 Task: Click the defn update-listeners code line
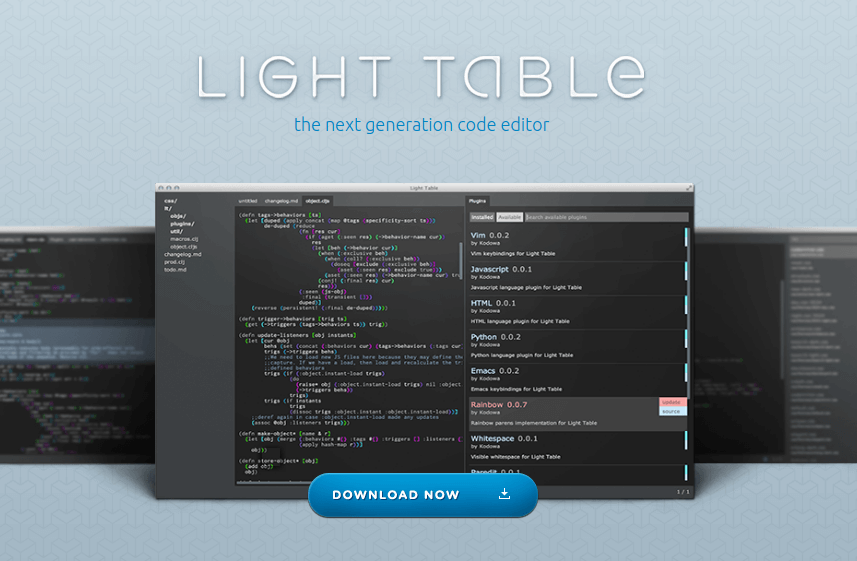tap(297, 335)
